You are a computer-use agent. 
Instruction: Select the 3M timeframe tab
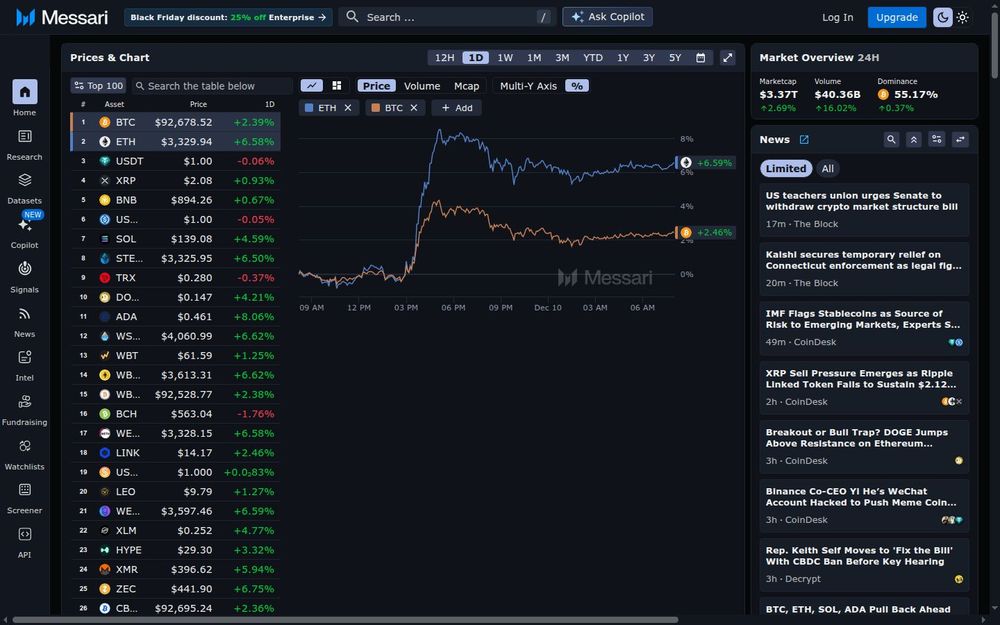[562, 57]
